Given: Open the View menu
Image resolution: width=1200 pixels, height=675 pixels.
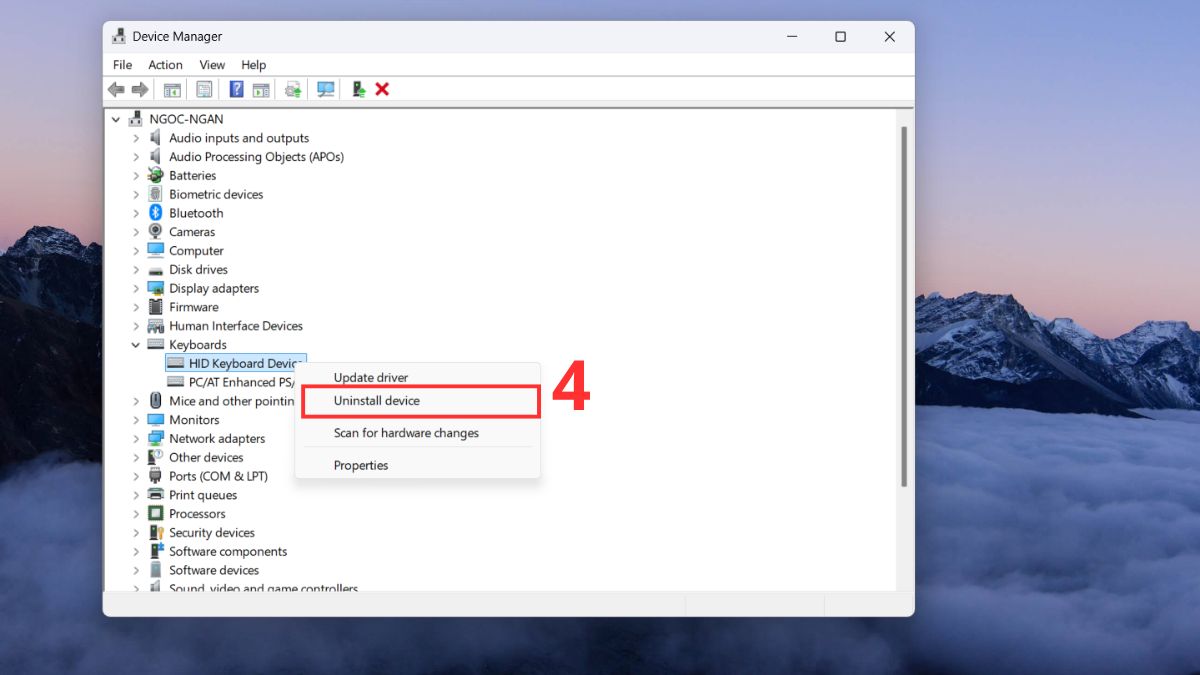Looking at the screenshot, I should click(x=212, y=64).
